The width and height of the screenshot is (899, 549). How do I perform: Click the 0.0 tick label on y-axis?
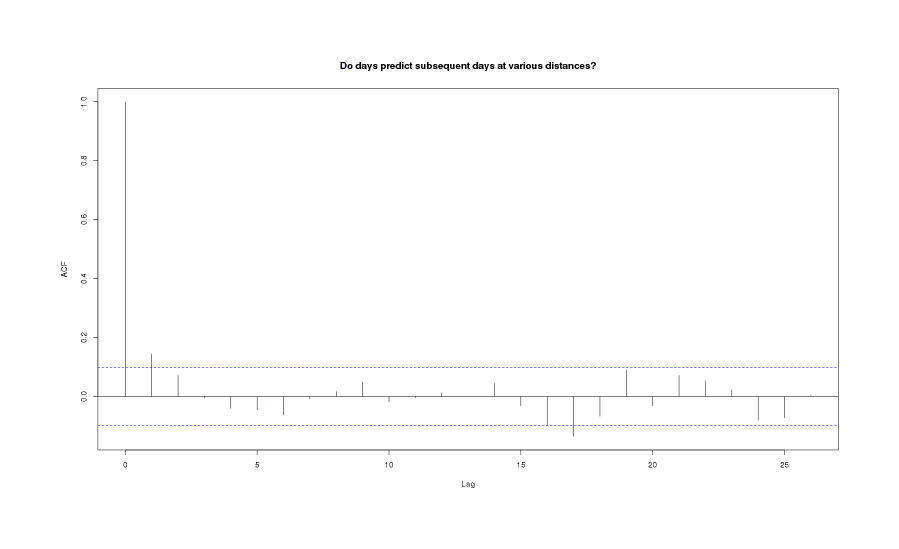click(83, 397)
